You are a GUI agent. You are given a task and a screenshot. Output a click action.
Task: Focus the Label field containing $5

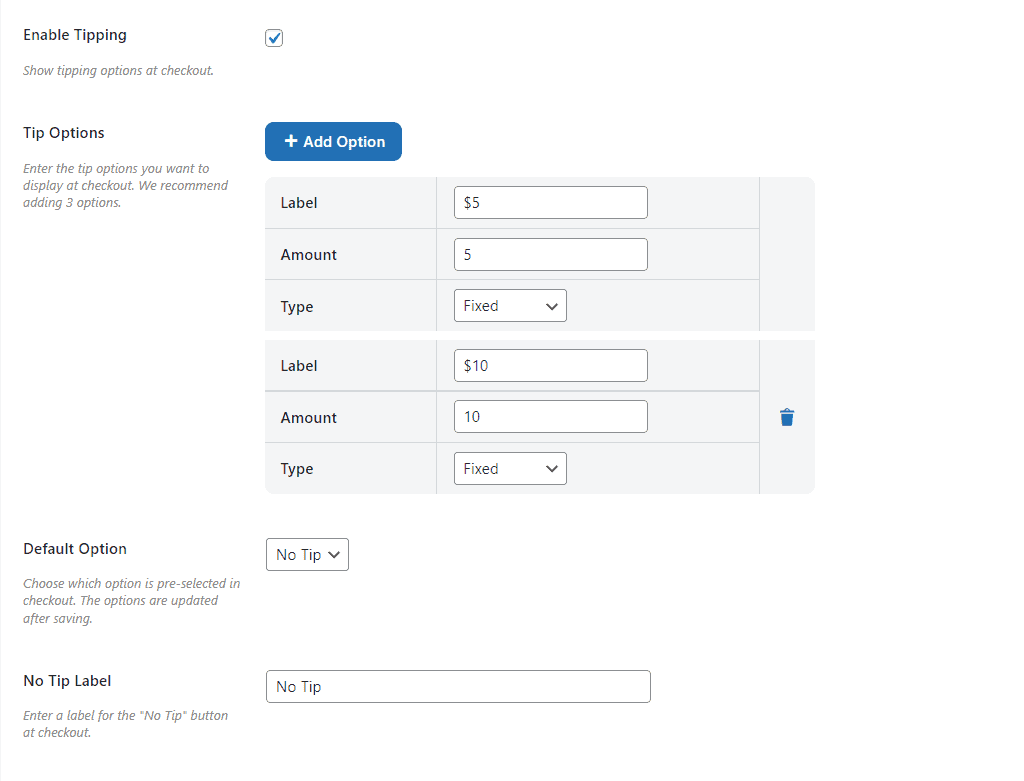[x=550, y=203]
